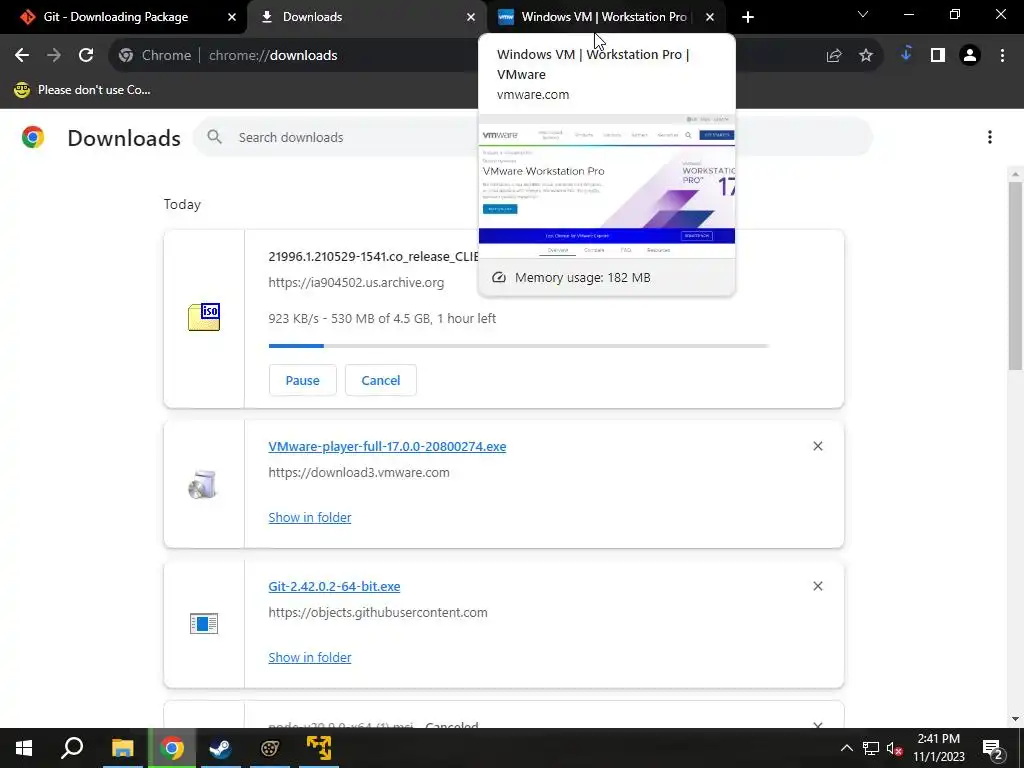Open the Windows Start menu

point(24,748)
